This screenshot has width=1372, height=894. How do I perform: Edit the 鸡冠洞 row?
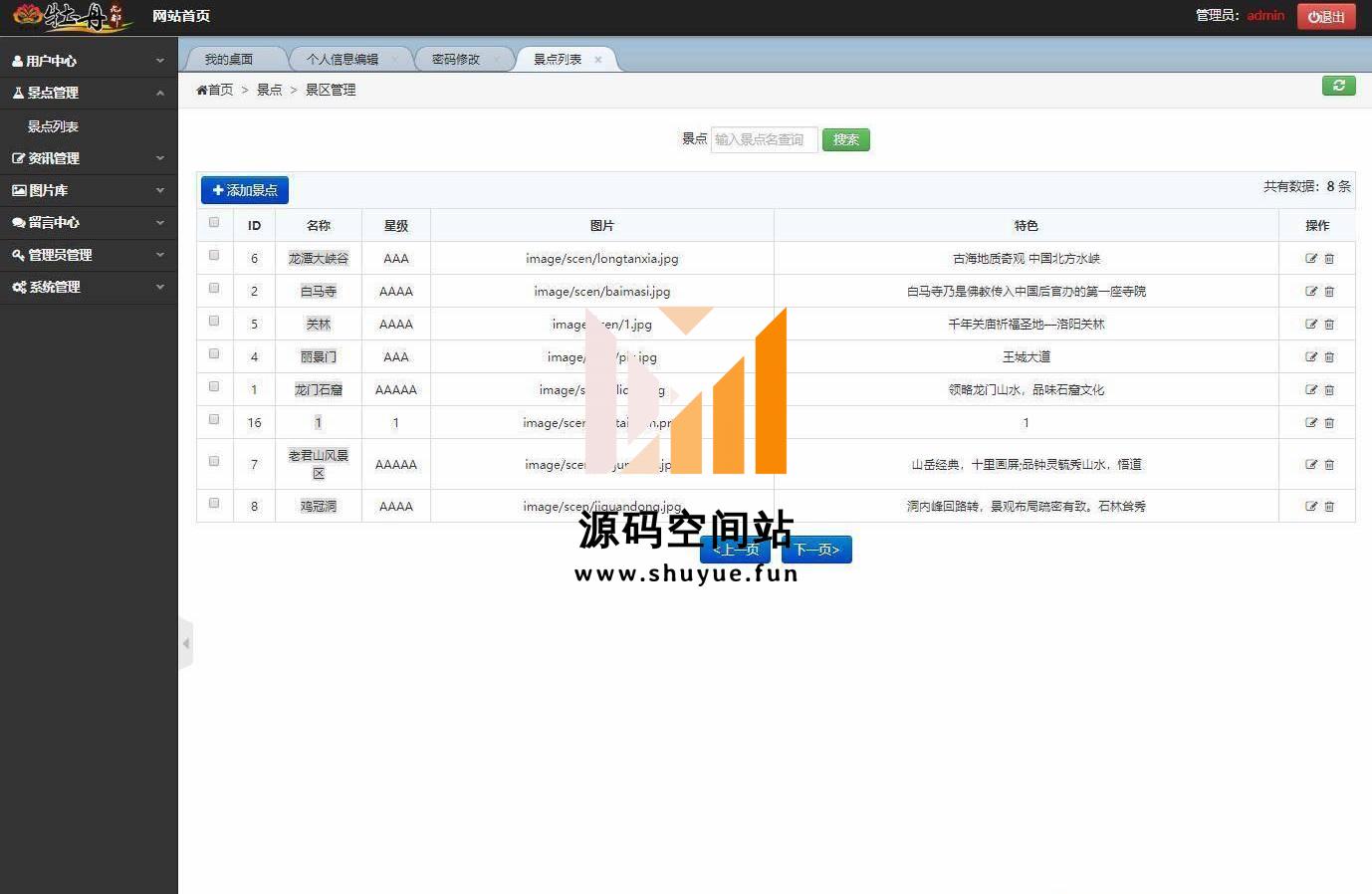click(x=1311, y=506)
